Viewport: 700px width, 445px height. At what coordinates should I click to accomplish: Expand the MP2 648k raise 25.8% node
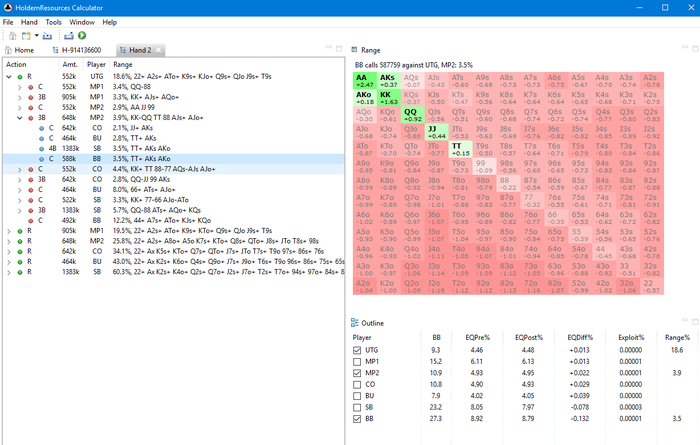(x=9, y=241)
